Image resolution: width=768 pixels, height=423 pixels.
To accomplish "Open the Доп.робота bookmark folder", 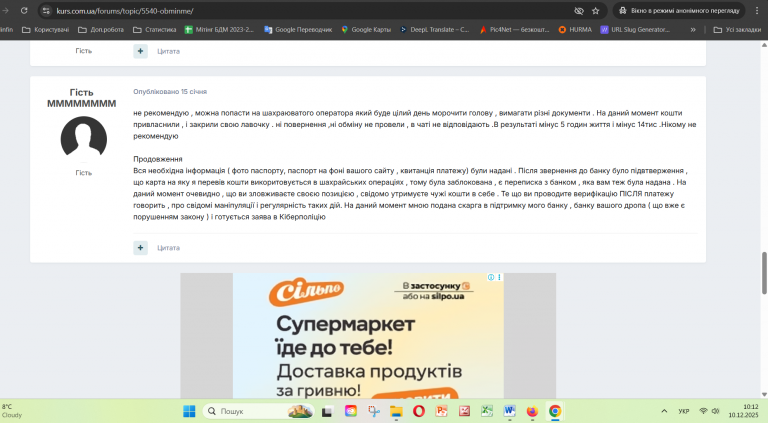I will [x=101, y=29].
